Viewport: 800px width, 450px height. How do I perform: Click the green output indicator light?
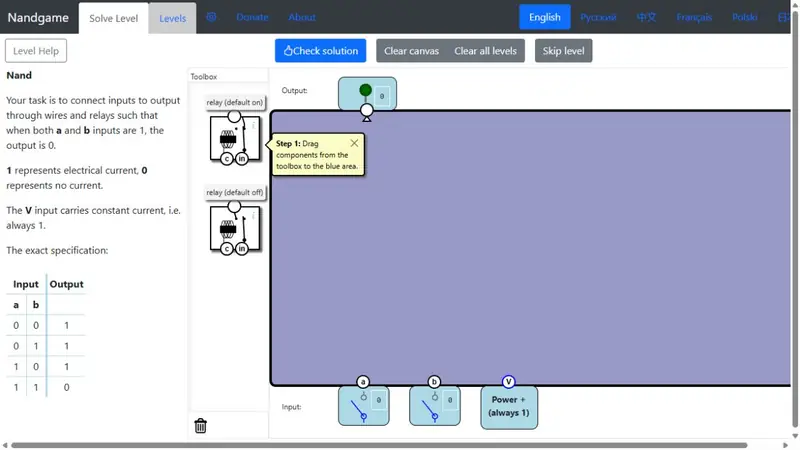point(365,90)
